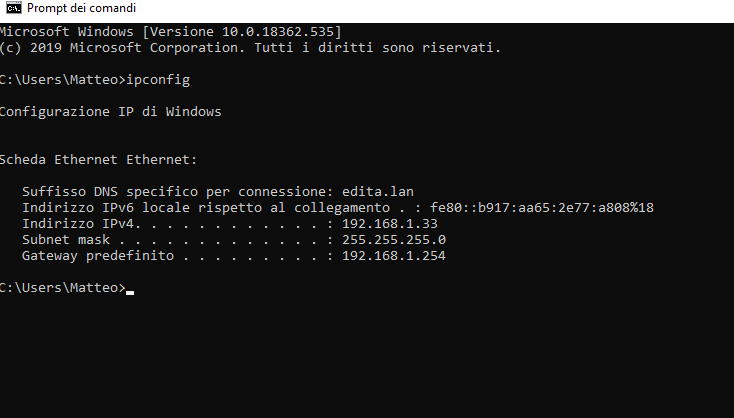Click the DNS suffix value edita.lan

(x=377, y=191)
